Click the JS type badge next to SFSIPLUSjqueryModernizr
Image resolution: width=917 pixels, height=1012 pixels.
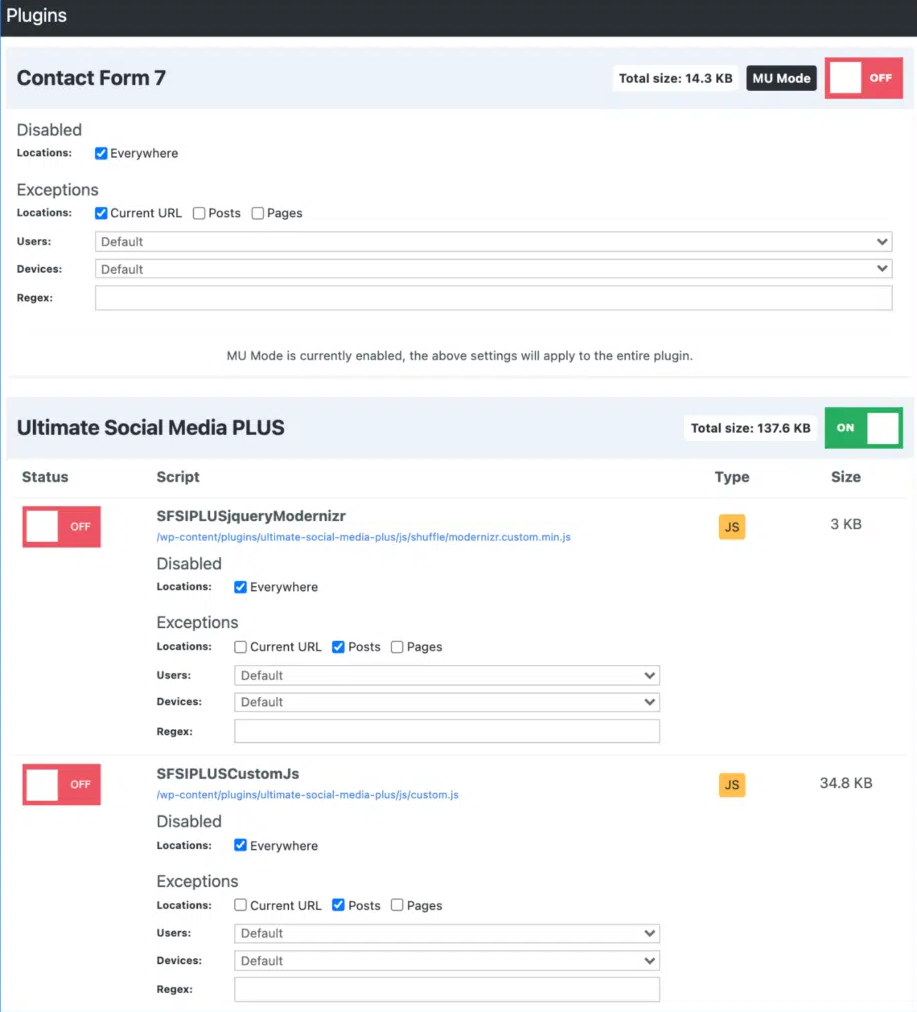[x=731, y=527]
